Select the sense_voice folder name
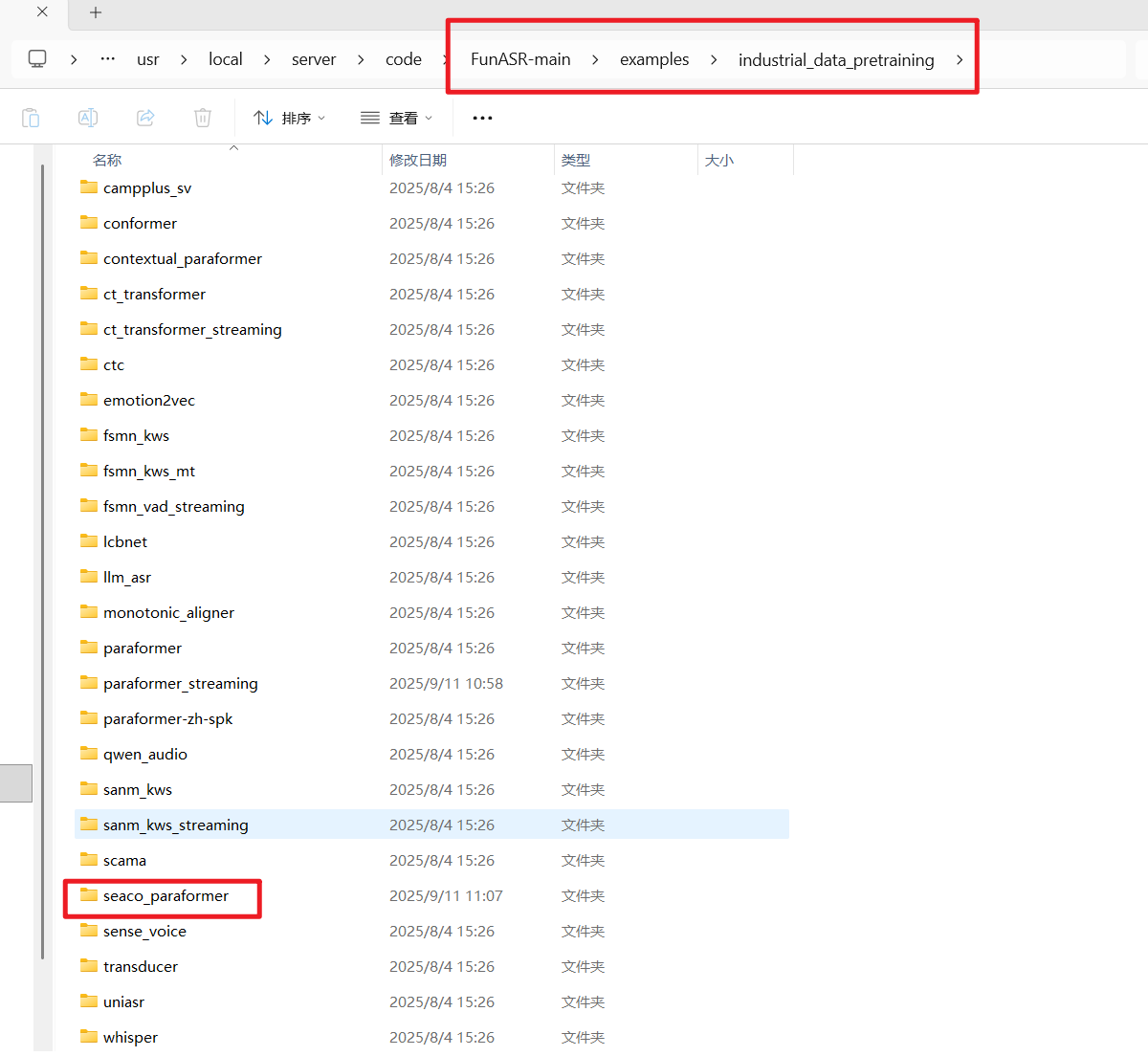Screen dimensions: 1148x1056 tap(144, 931)
